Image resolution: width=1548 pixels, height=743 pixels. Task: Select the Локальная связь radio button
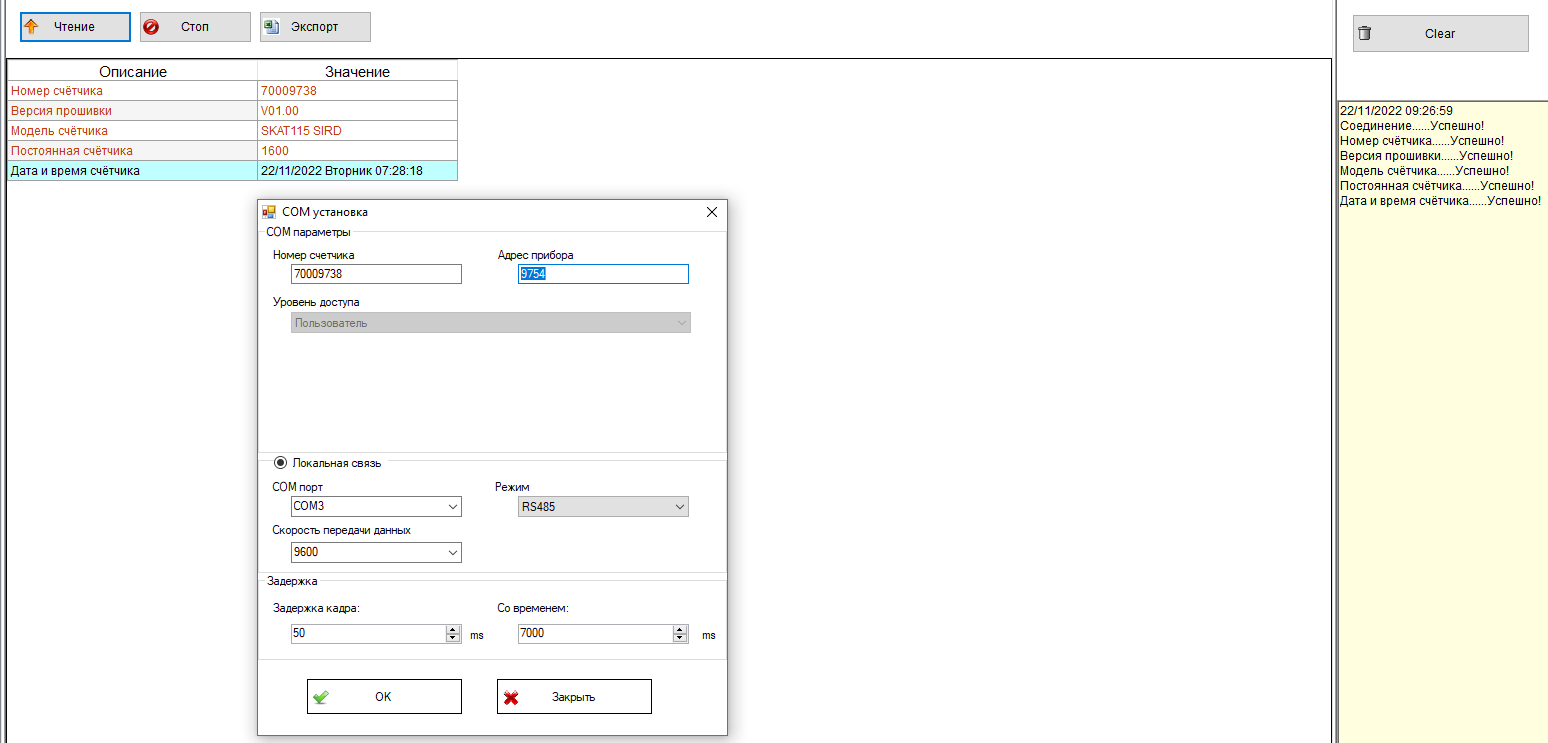281,463
